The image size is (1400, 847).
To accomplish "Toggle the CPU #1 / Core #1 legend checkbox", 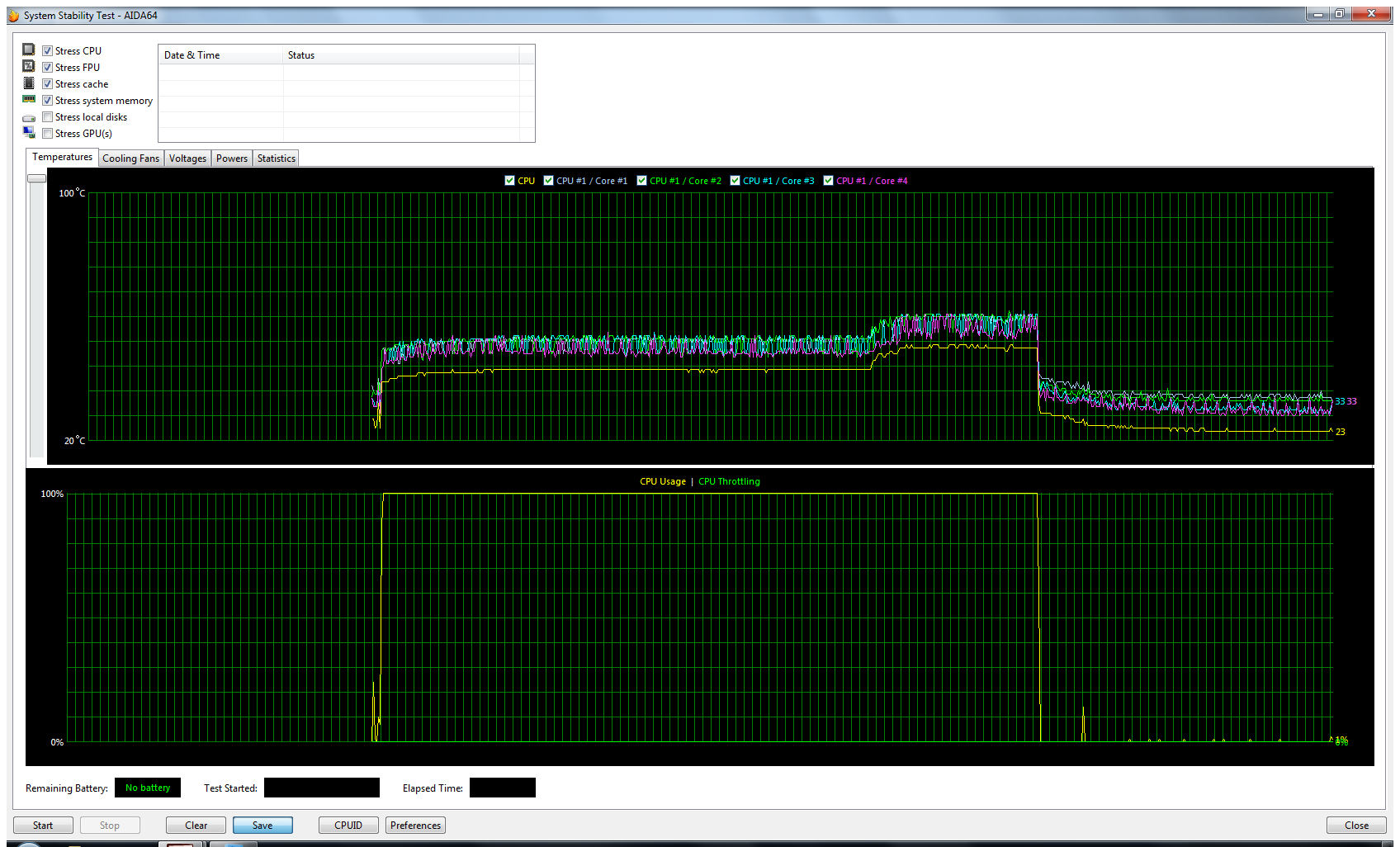I will [x=548, y=181].
